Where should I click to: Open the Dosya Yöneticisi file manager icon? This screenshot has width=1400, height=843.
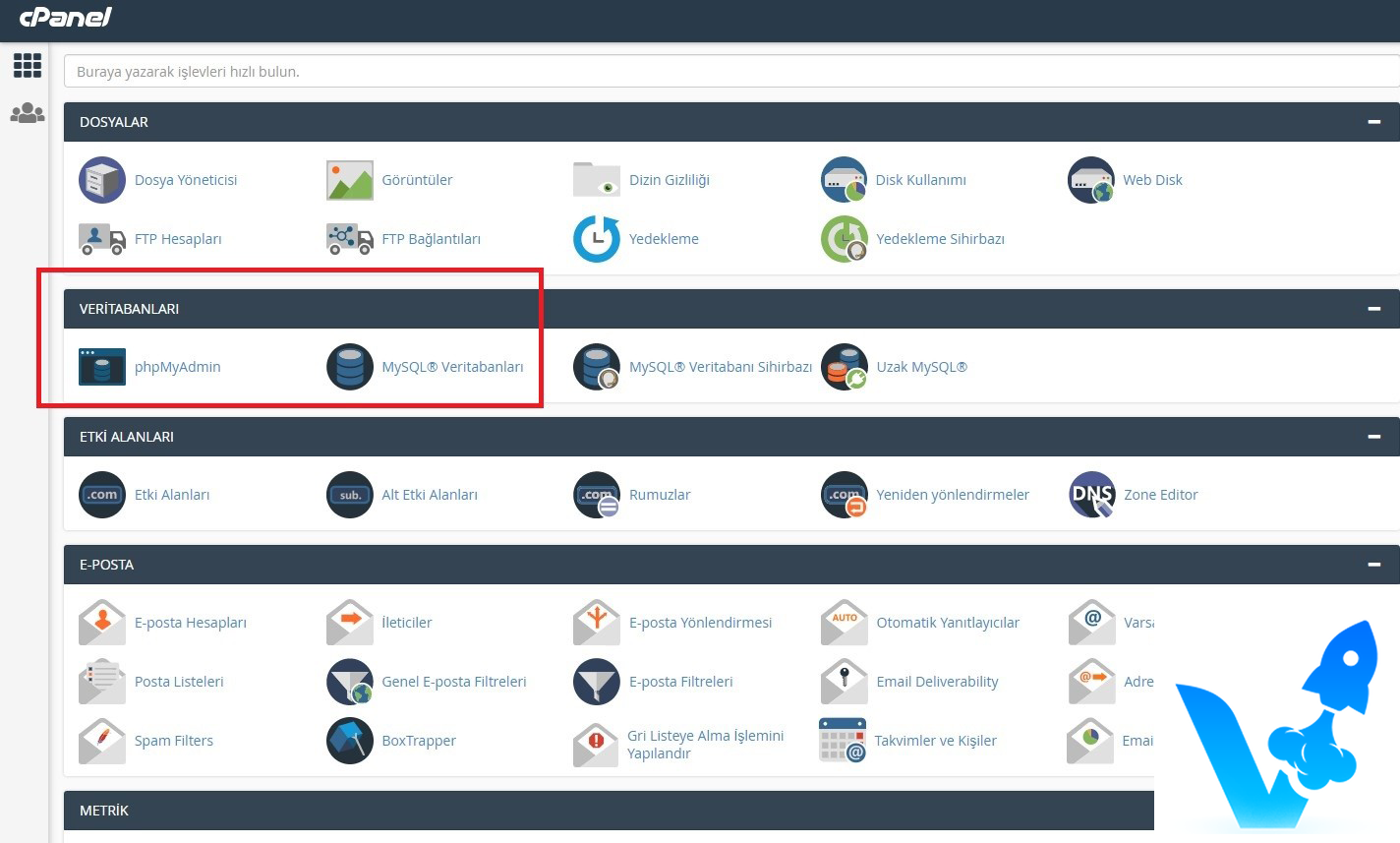pyautogui.click(x=102, y=180)
